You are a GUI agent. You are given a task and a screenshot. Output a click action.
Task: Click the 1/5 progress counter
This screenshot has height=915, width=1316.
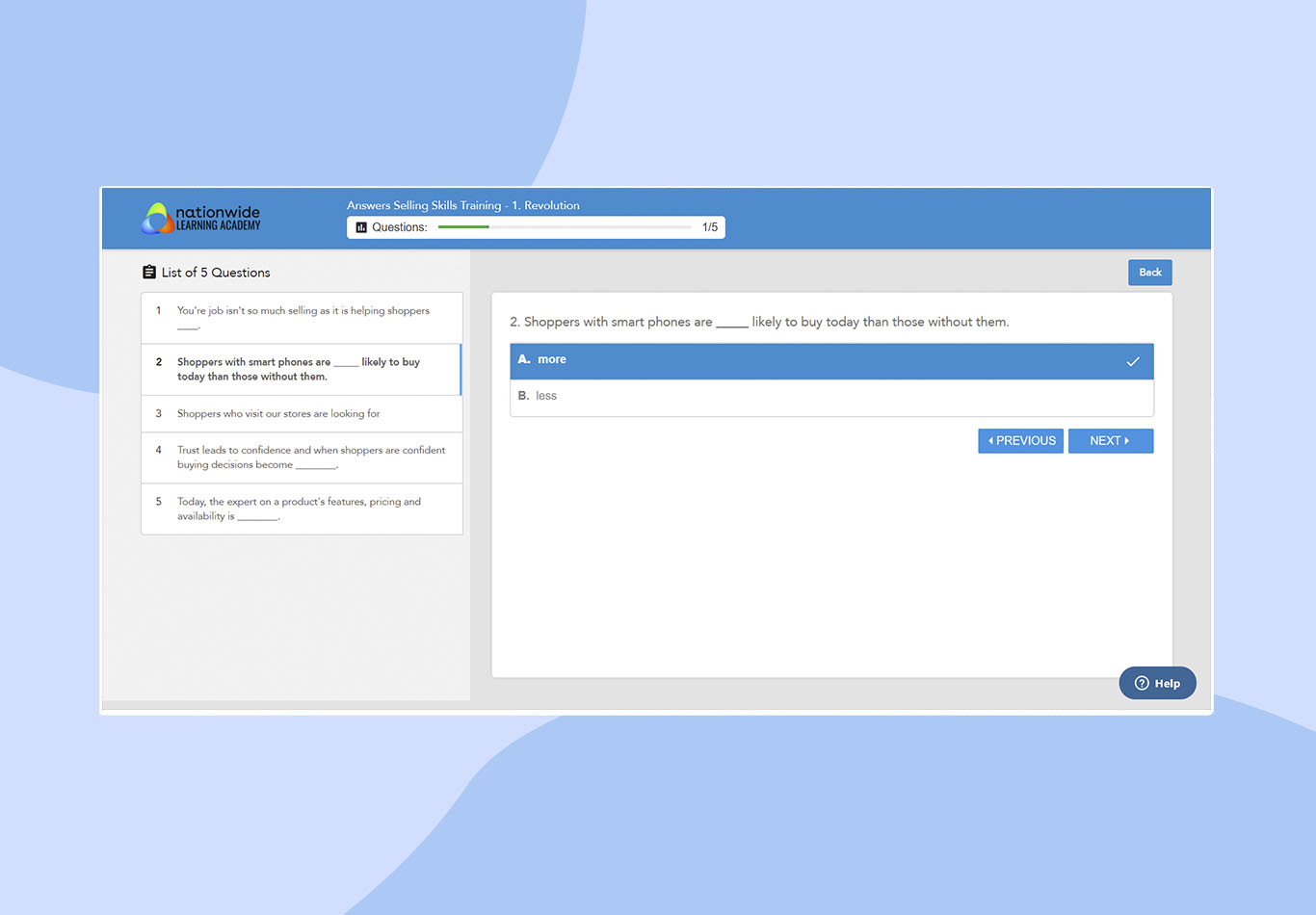coord(710,227)
